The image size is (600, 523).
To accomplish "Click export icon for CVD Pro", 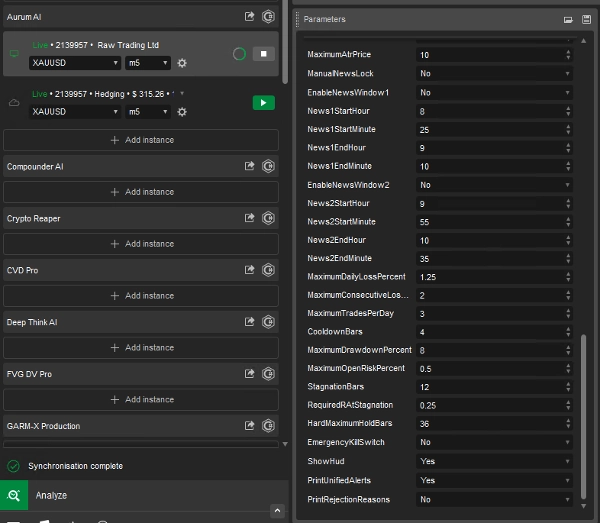I will click(249, 270).
